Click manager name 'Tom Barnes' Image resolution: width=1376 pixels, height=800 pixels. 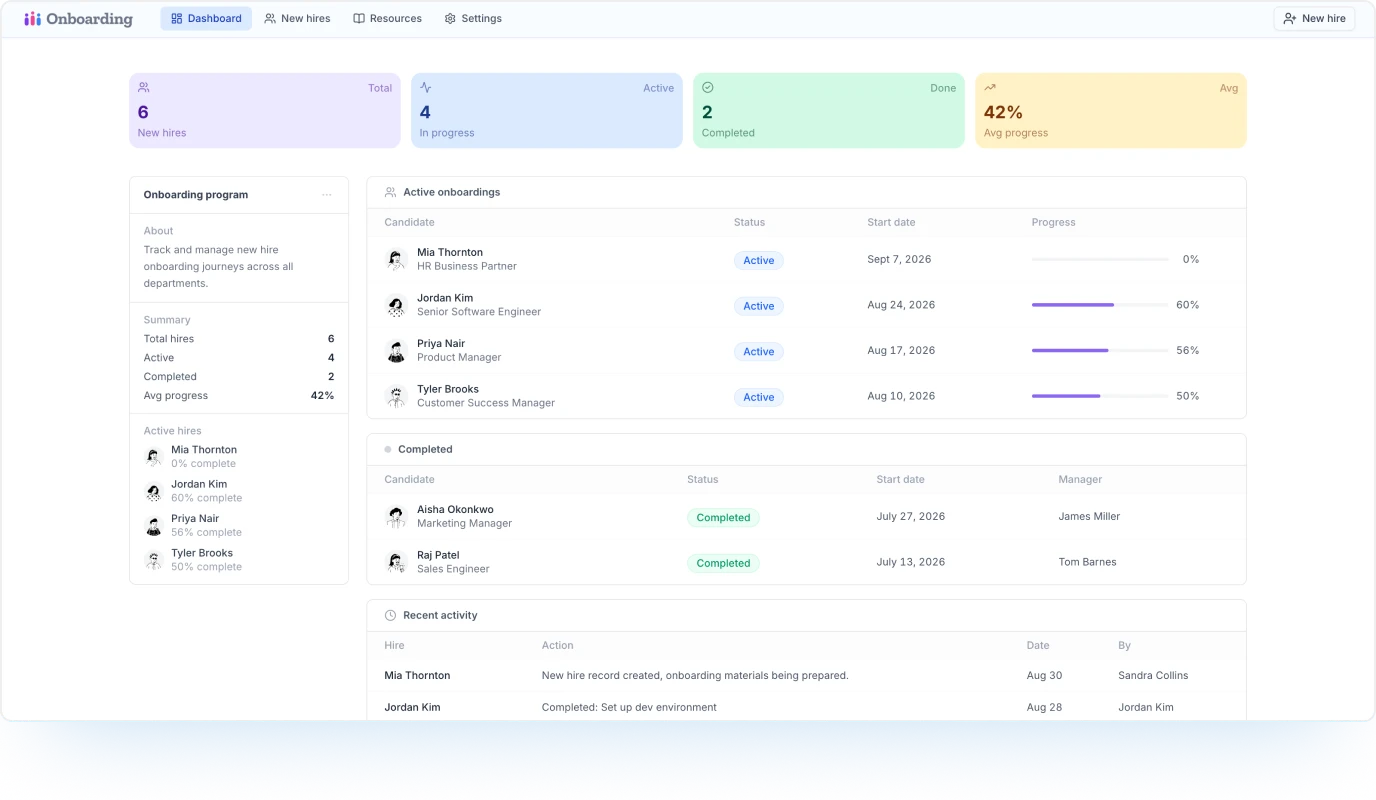click(x=1087, y=562)
